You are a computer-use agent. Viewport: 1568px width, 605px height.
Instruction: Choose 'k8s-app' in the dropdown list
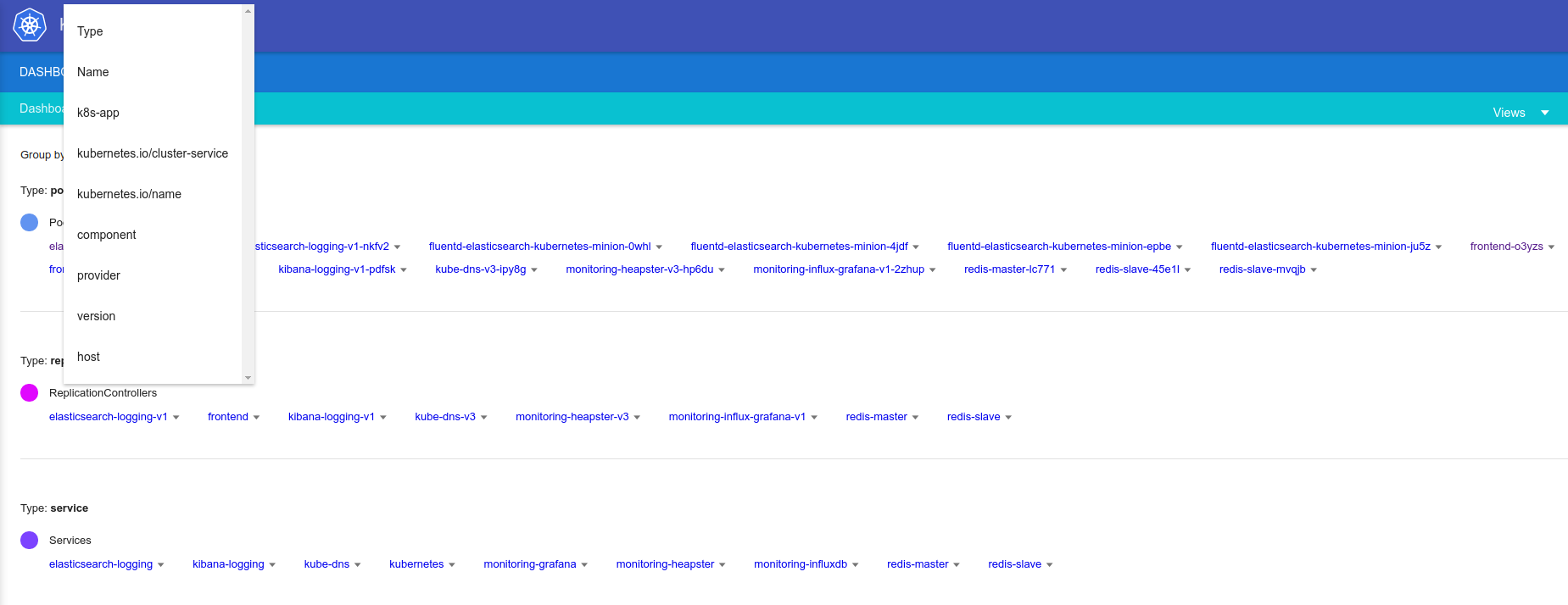[x=98, y=113]
